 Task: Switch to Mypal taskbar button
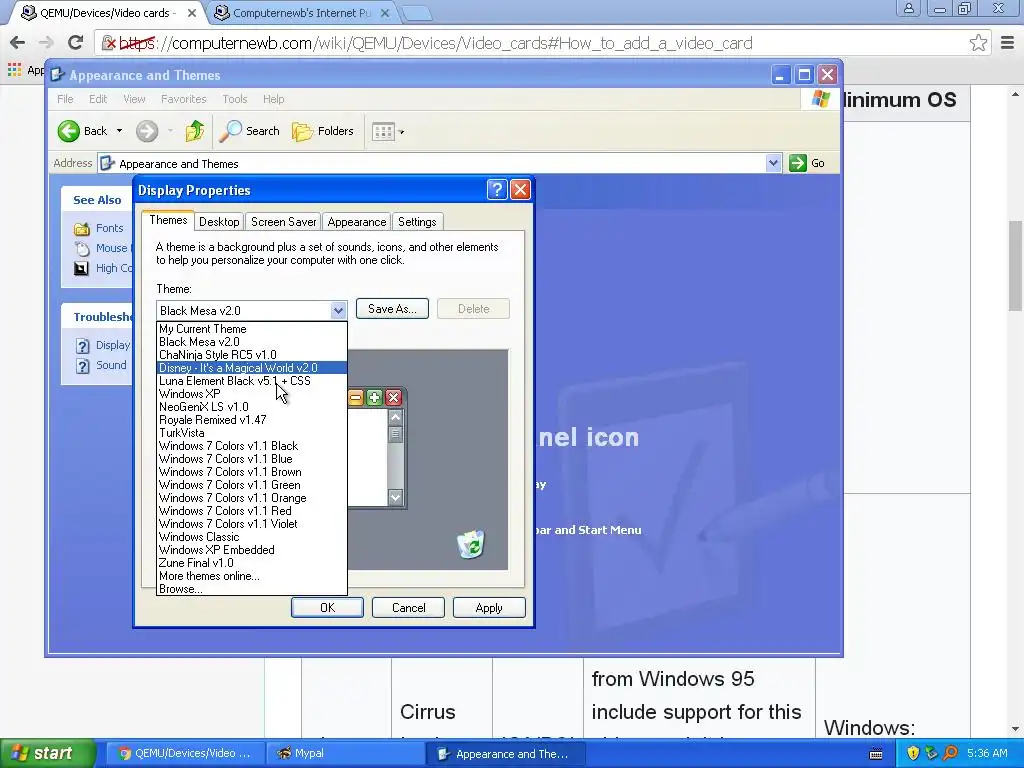pos(345,753)
